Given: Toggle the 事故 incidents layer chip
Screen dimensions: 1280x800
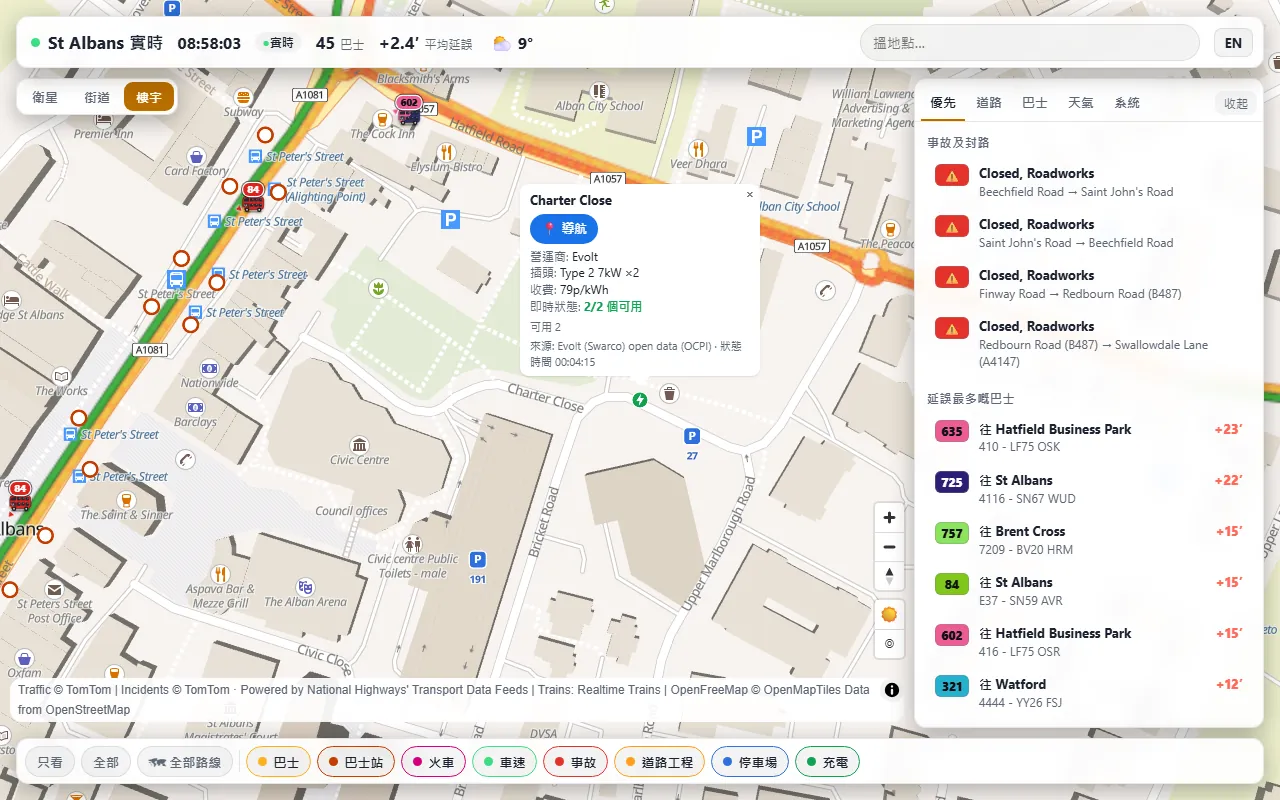Looking at the screenshot, I should tap(576, 762).
